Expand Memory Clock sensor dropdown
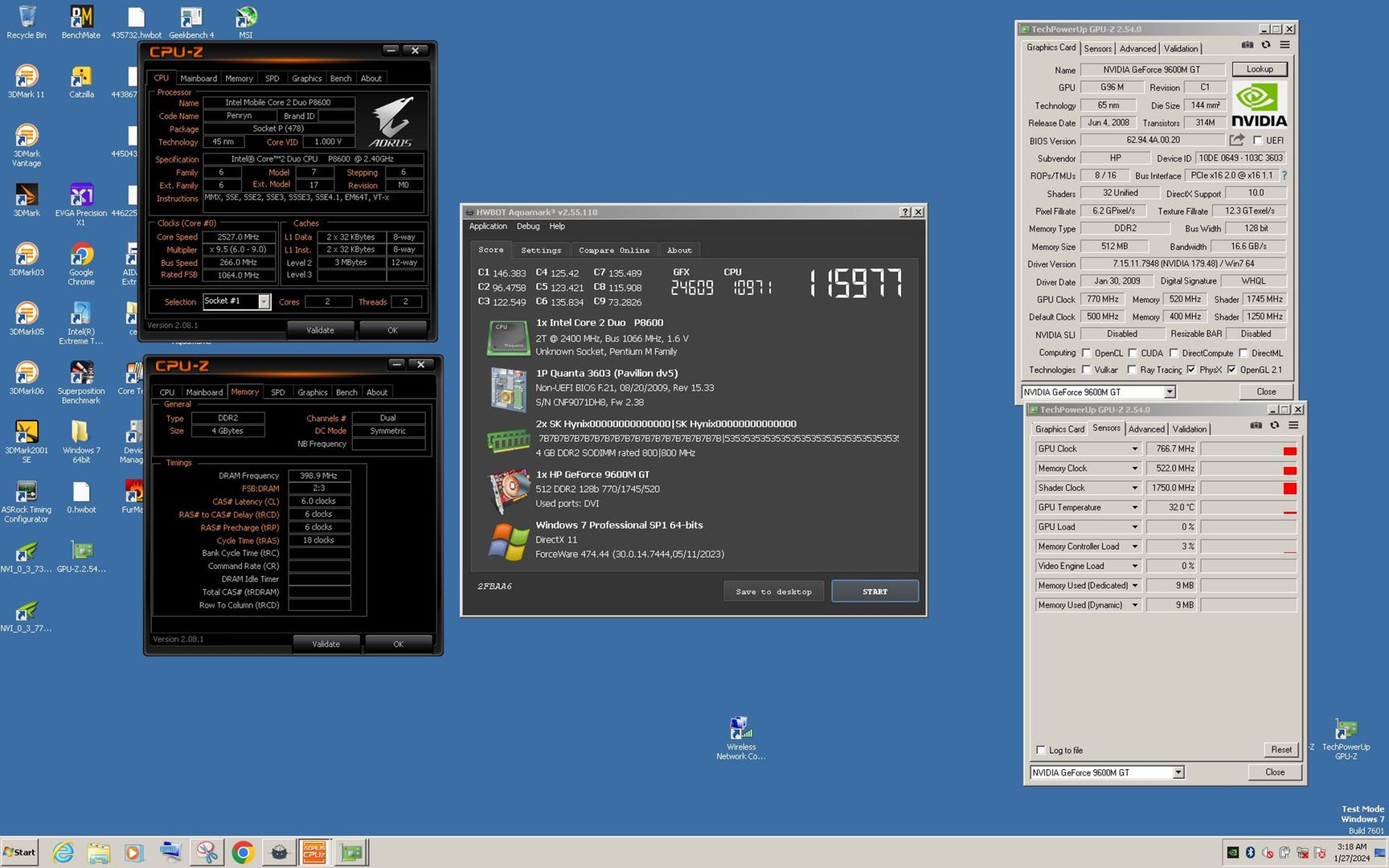The width and height of the screenshot is (1389, 868). [x=1135, y=469]
